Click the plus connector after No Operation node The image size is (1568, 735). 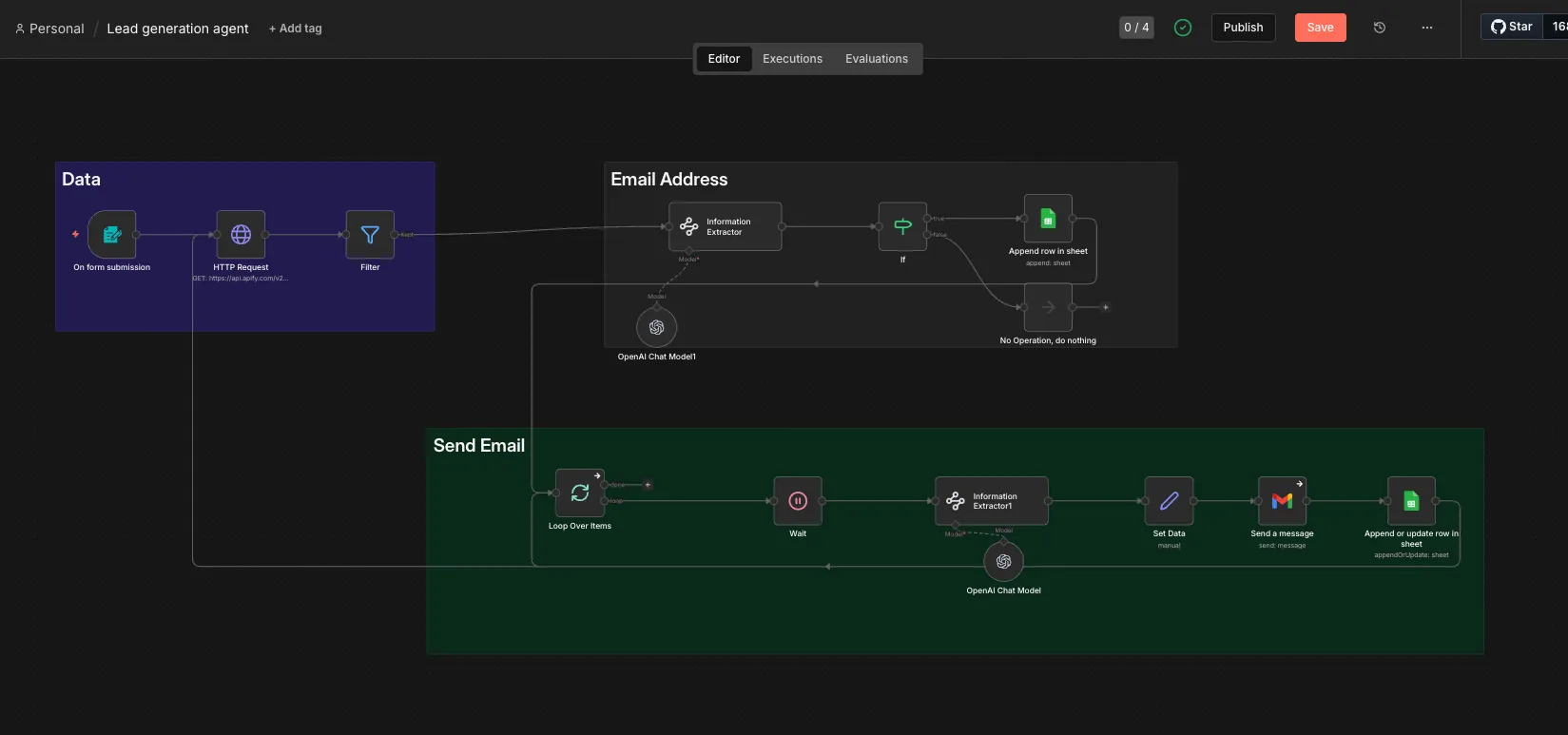[1105, 307]
